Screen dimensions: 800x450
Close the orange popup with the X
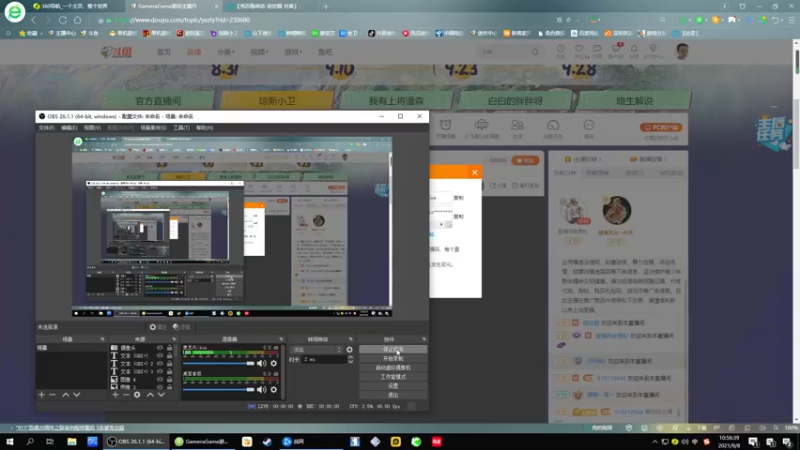tap(474, 172)
